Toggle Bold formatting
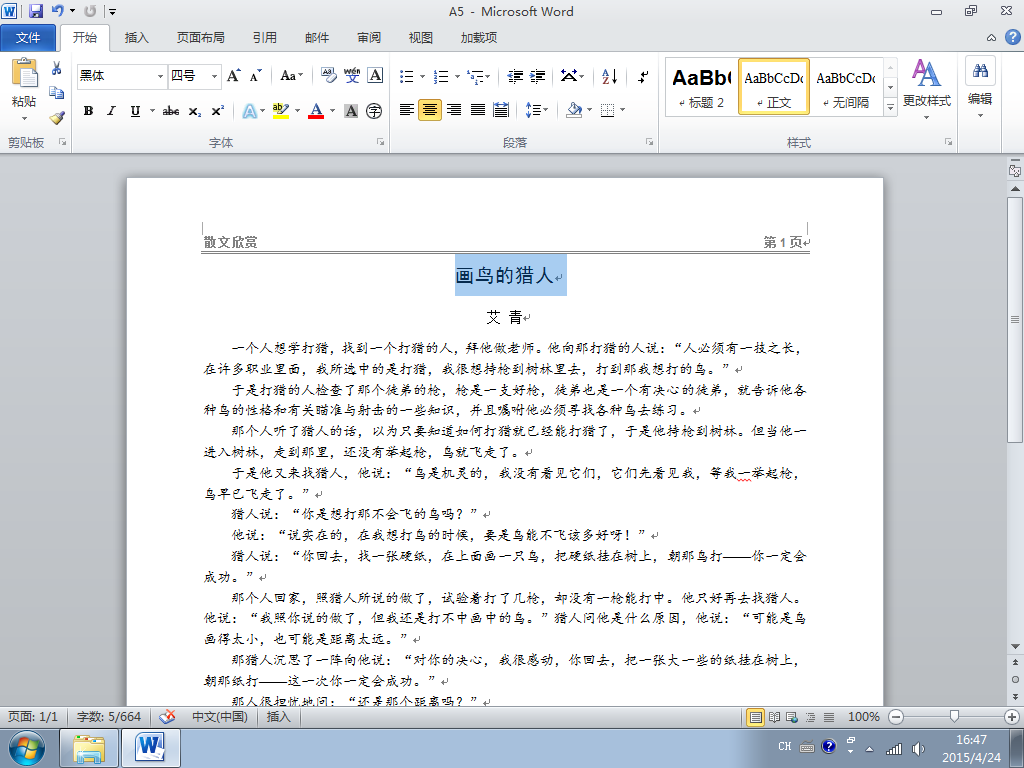Screen dimensions: 1024x768 click(x=88, y=111)
